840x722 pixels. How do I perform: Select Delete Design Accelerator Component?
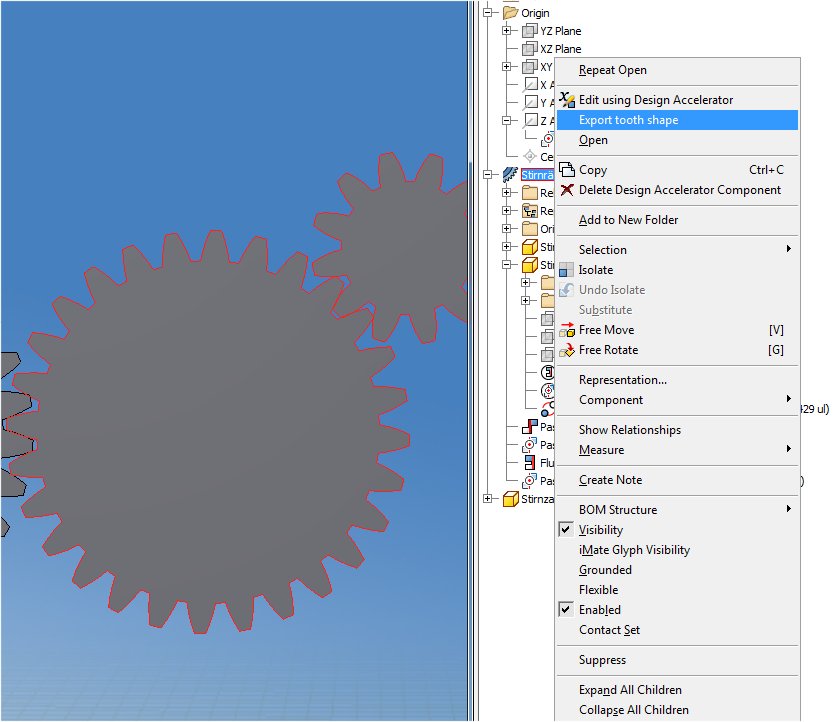click(x=677, y=190)
